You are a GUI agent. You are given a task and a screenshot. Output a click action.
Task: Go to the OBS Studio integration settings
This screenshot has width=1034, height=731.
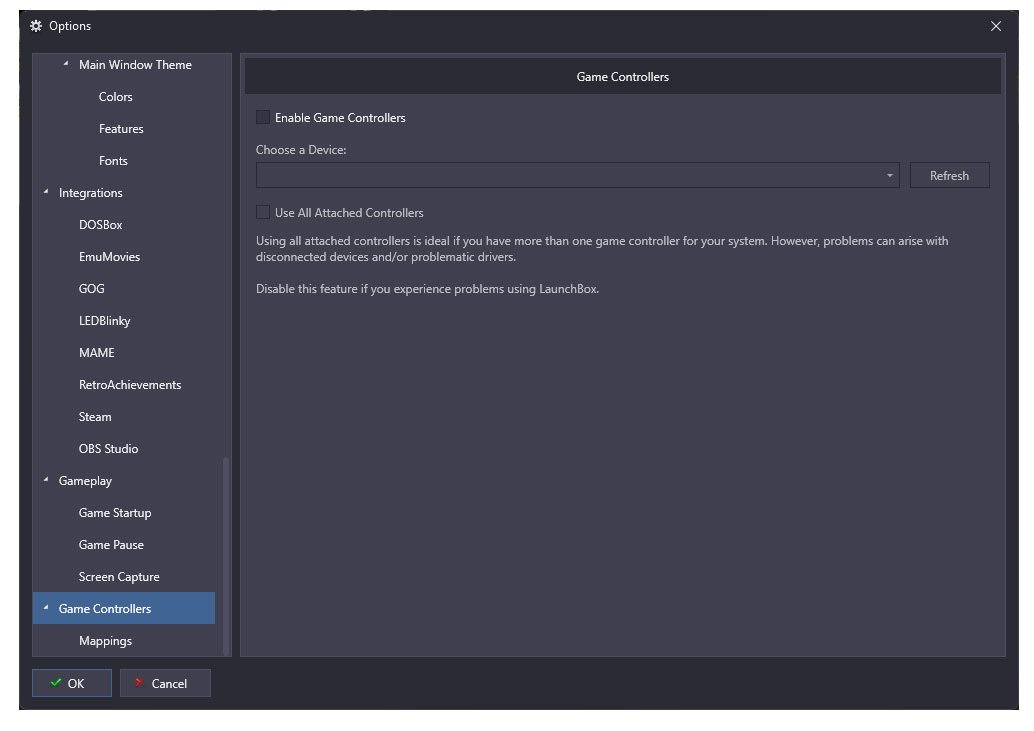[x=108, y=449]
